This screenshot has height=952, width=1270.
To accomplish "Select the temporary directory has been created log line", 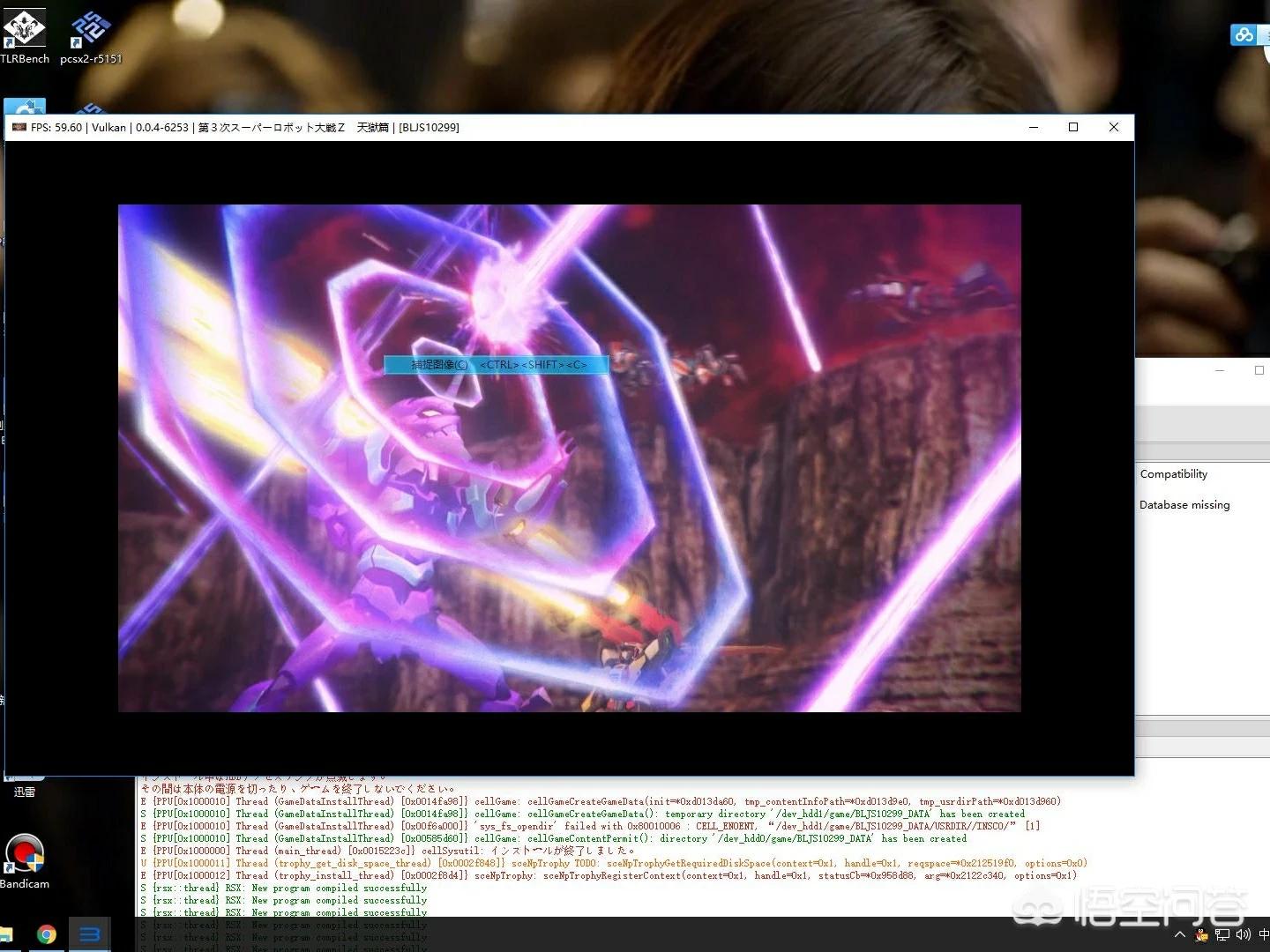I will tap(583, 814).
